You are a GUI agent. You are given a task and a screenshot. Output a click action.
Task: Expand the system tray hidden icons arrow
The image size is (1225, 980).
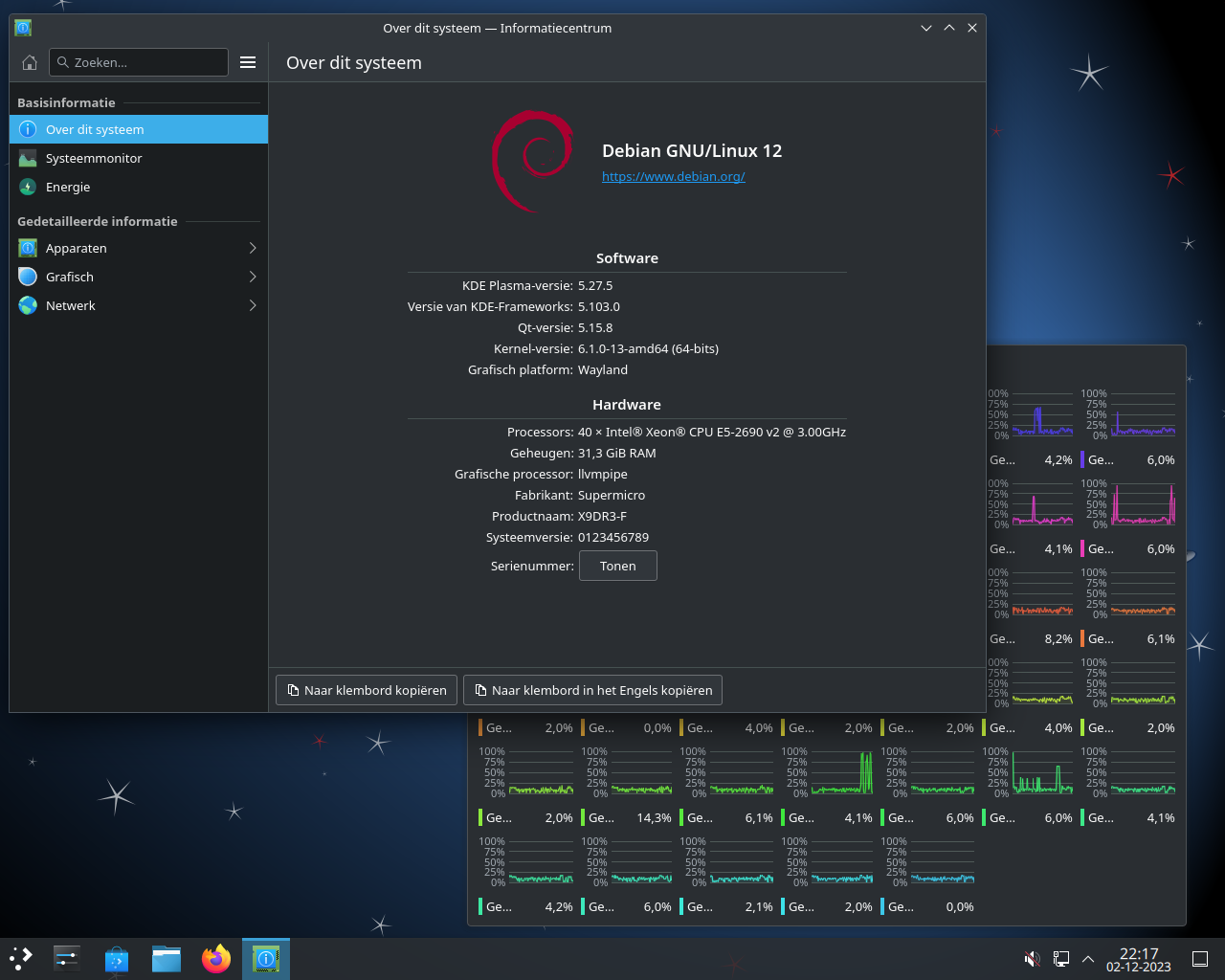click(1088, 959)
